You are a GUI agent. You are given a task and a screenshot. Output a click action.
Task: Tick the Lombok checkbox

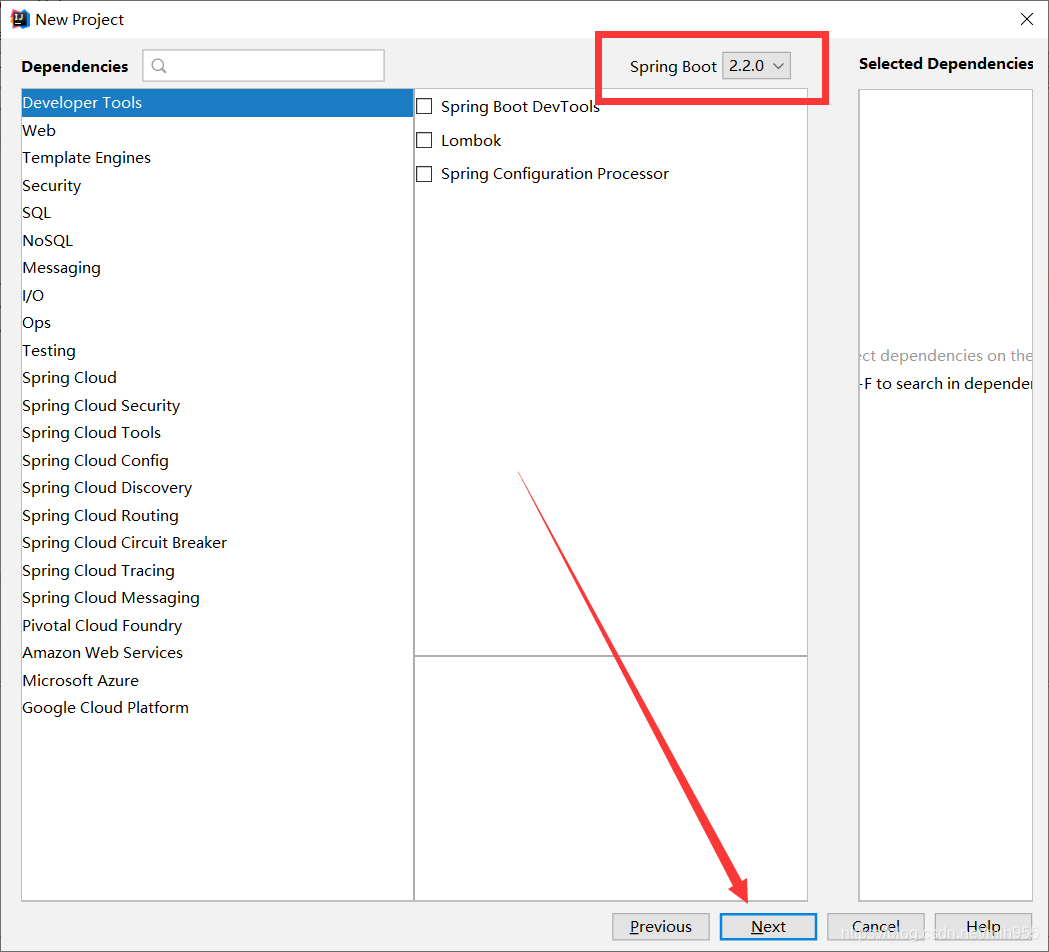(424, 140)
